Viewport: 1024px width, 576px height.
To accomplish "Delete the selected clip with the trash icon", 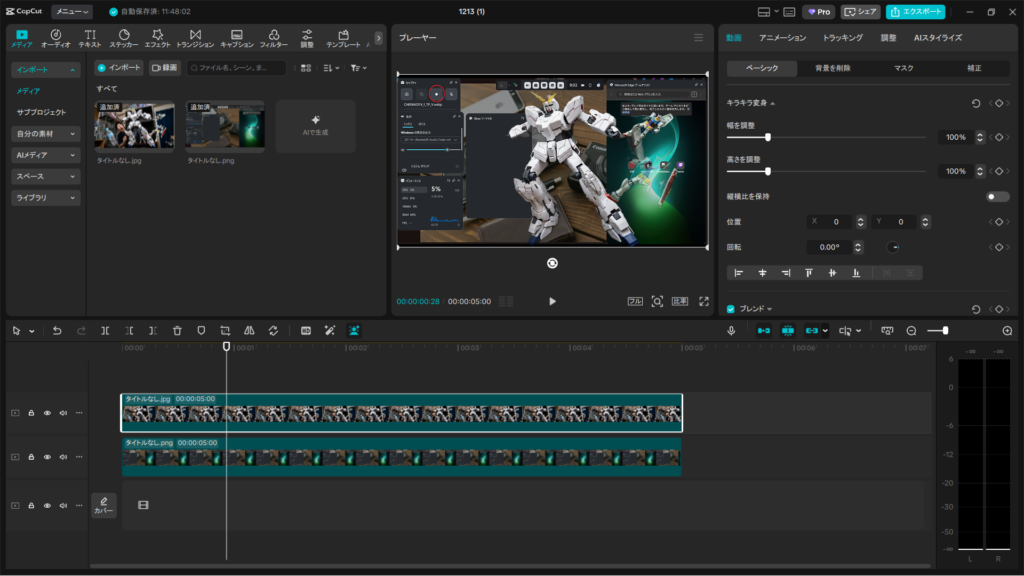I will point(177,331).
